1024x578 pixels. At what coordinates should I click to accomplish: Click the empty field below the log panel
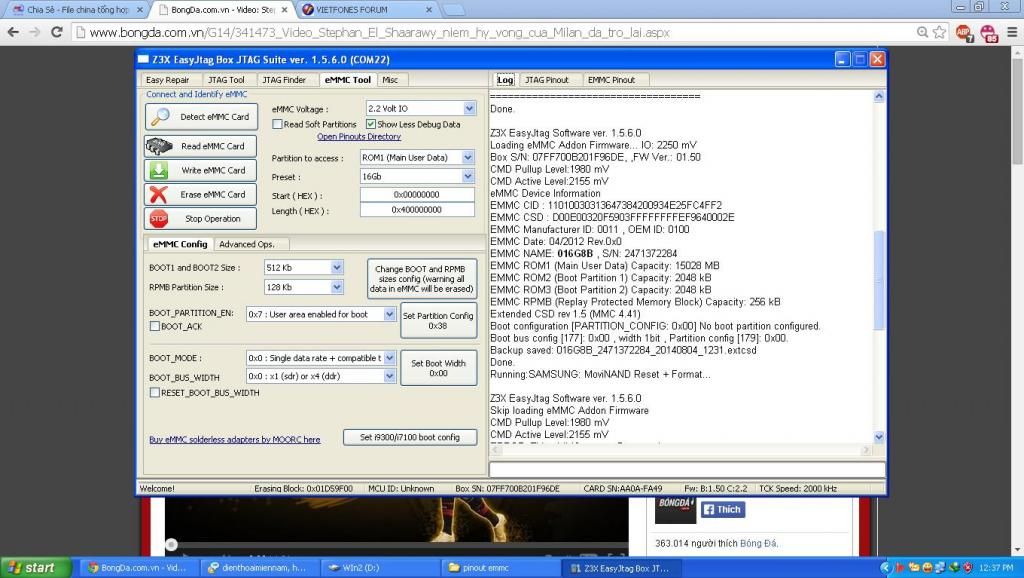point(687,470)
